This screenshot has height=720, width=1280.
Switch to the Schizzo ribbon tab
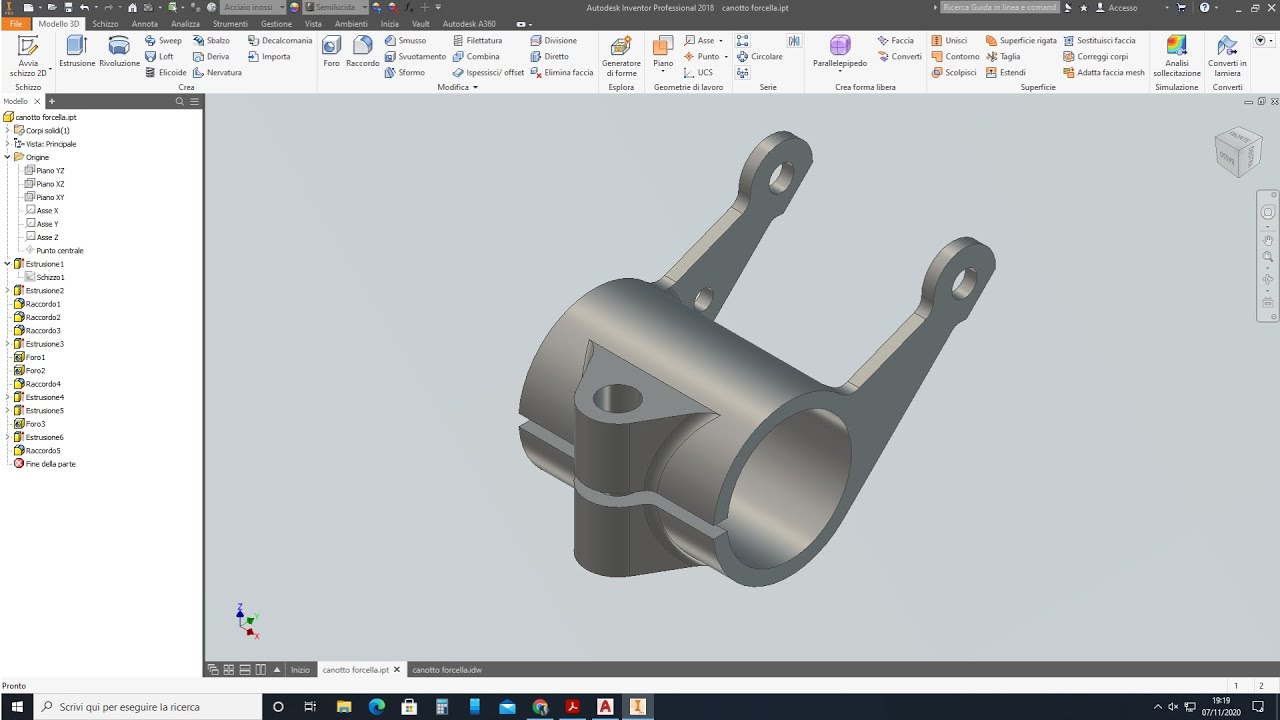click(x=105, y=23)
